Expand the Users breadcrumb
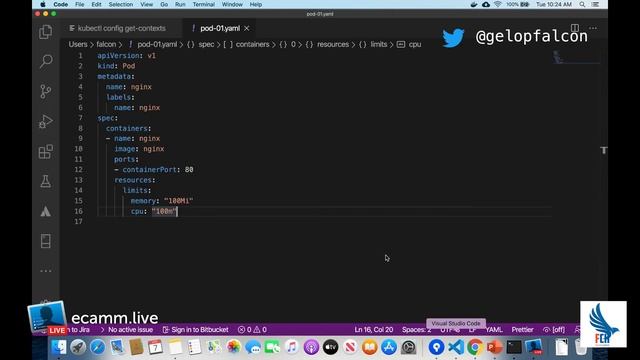 pos(78,44)
